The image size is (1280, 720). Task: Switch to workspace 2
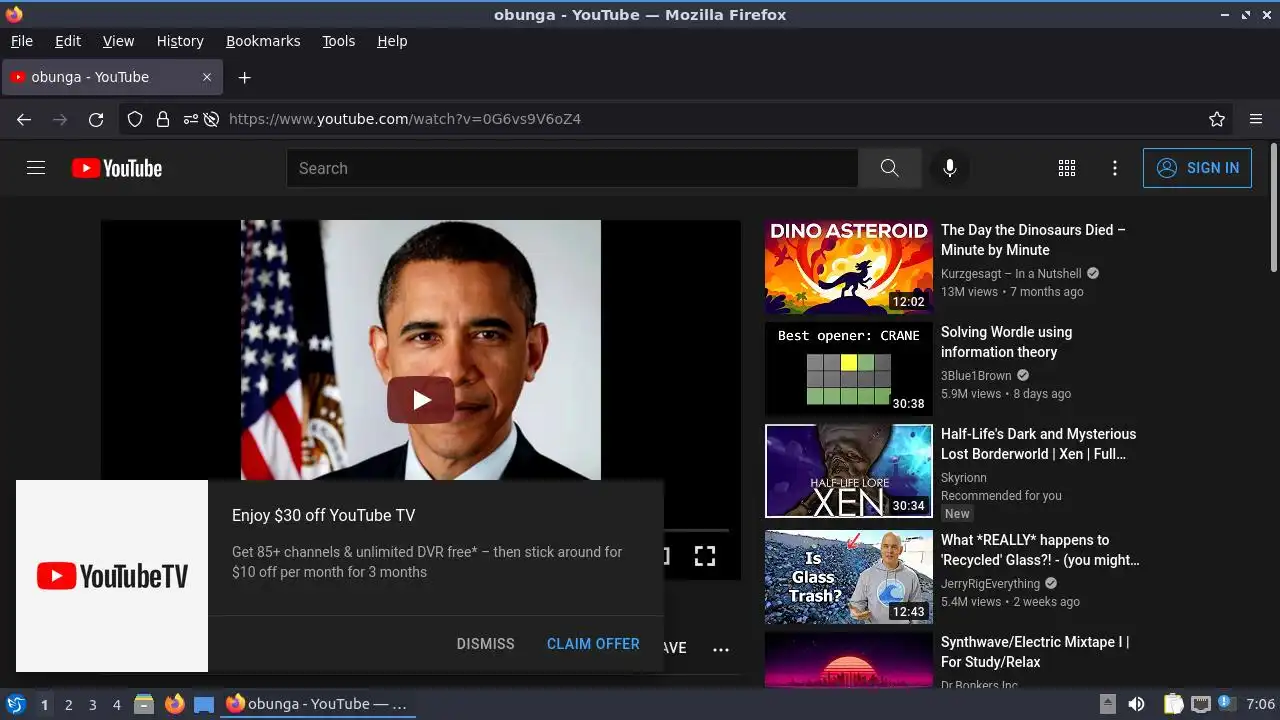coord(68,705)
